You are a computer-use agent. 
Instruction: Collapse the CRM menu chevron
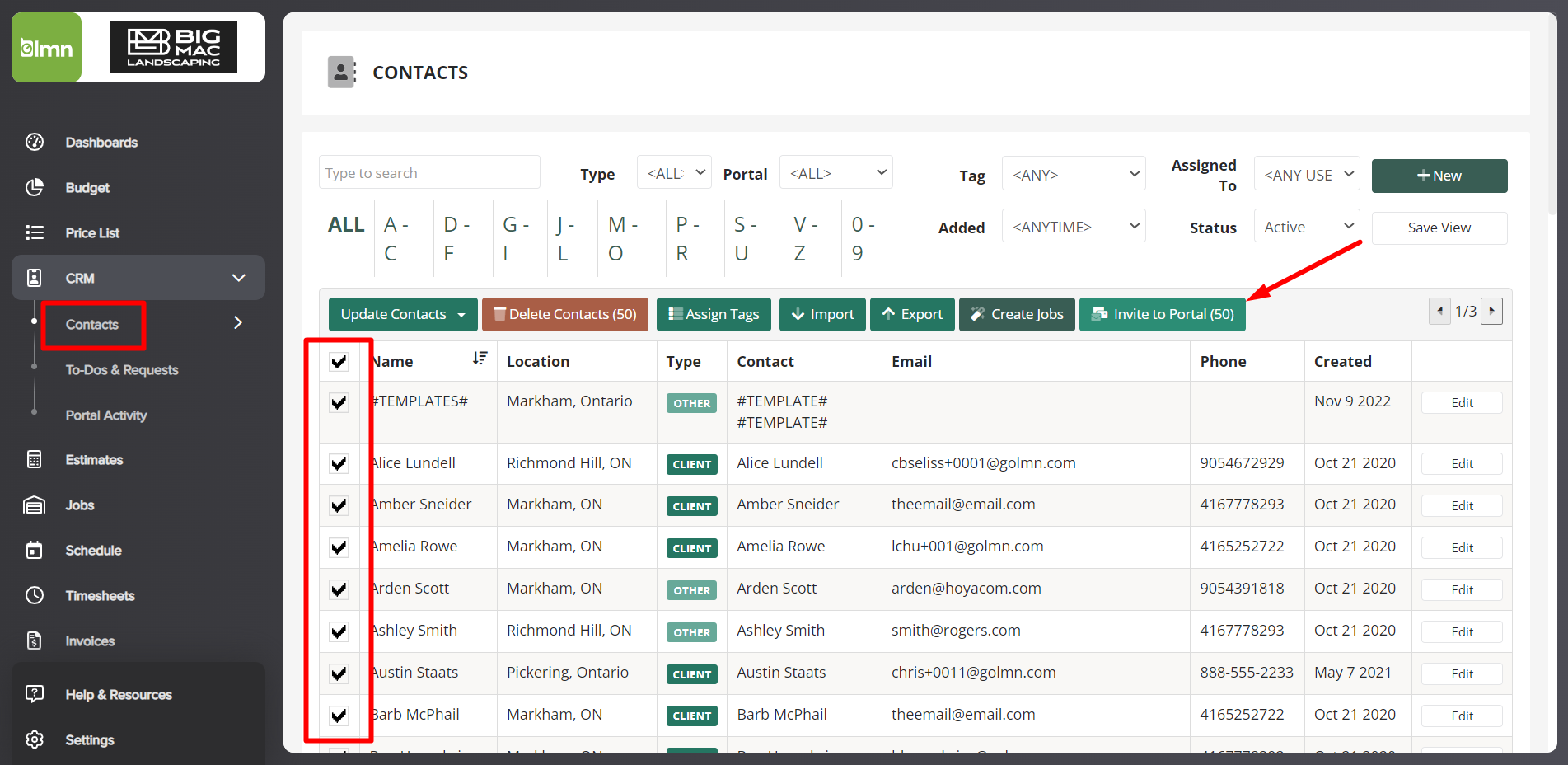(239, 278)
